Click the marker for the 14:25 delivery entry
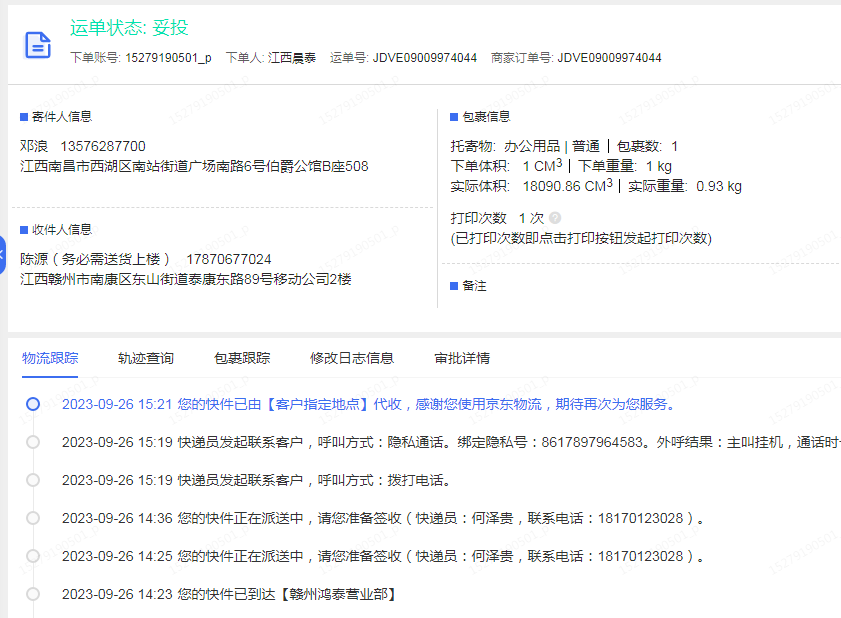Viewport: 841px width, 618px height. [x=33, y=556]
